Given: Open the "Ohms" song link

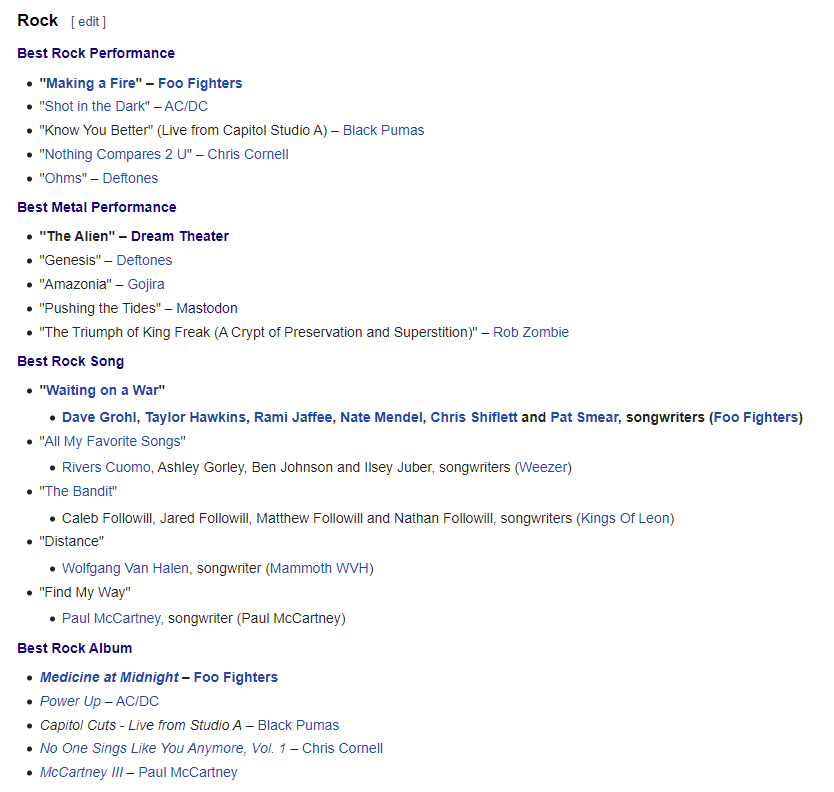Looking at the screenshot, I should tap(63, 178).
